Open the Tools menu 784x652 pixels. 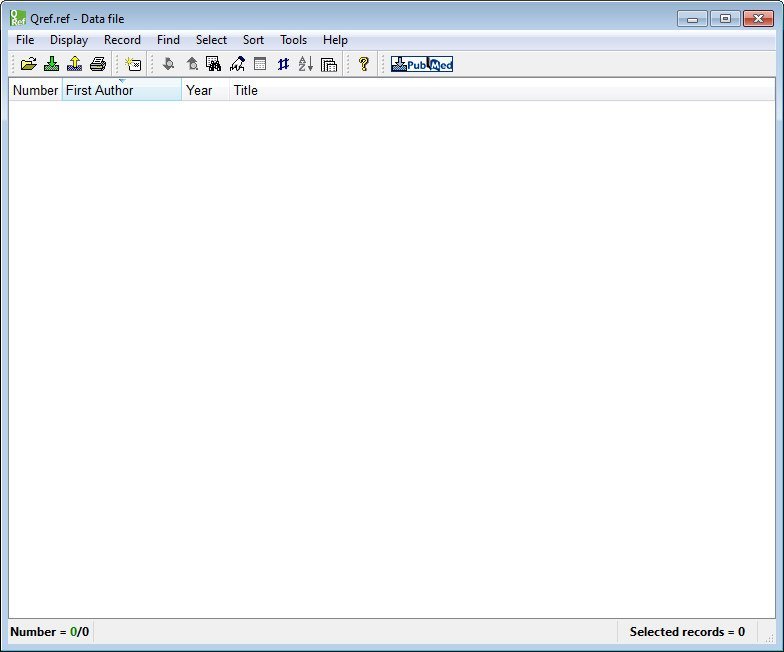293,40
